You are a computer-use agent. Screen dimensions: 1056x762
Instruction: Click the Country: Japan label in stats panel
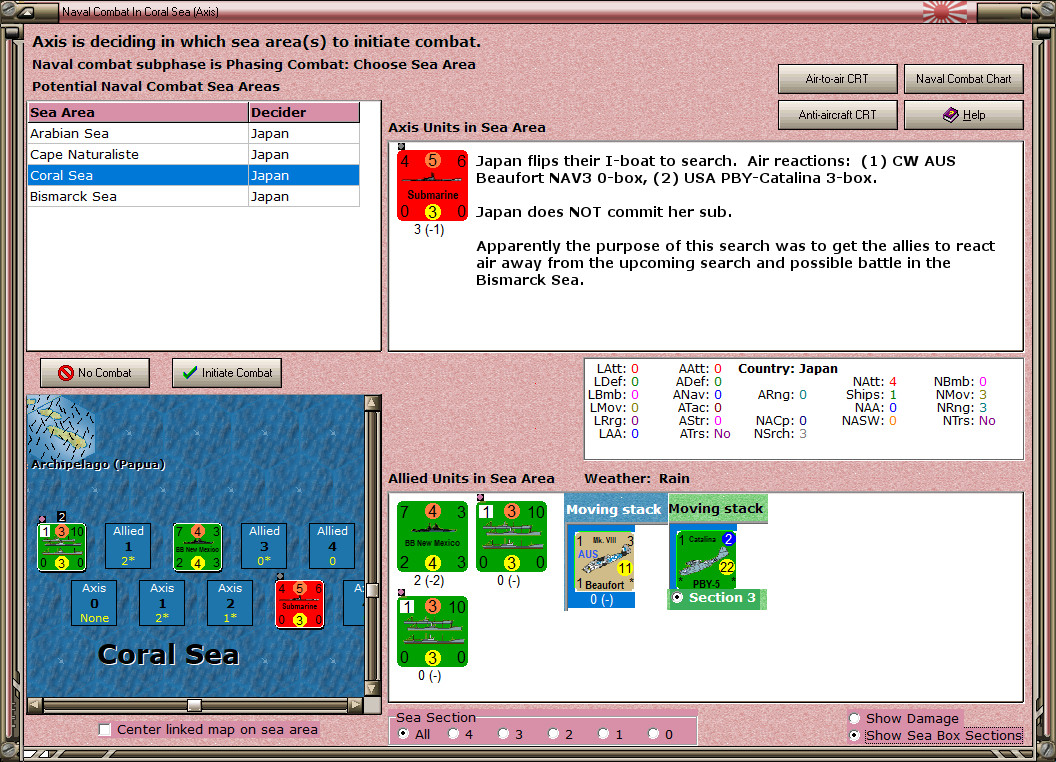[x=787, y=369]
